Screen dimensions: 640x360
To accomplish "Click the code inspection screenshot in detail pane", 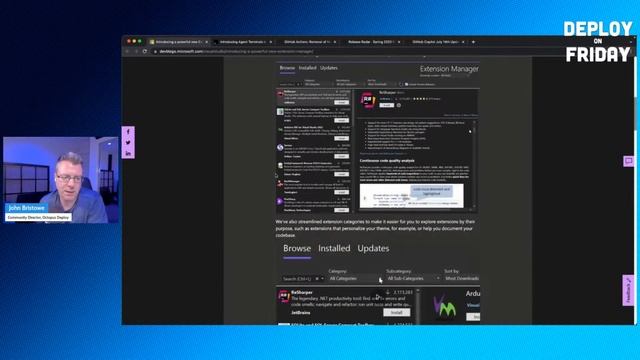I will point(411,196).
